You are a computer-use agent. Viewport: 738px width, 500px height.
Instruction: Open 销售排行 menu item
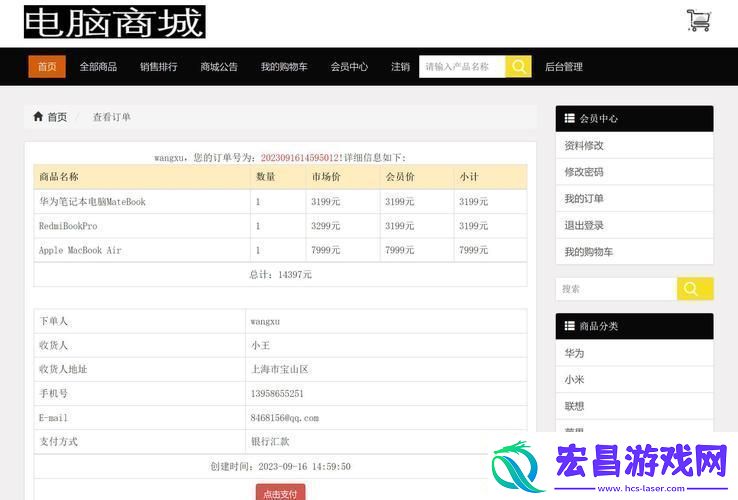tap(159, 66)
